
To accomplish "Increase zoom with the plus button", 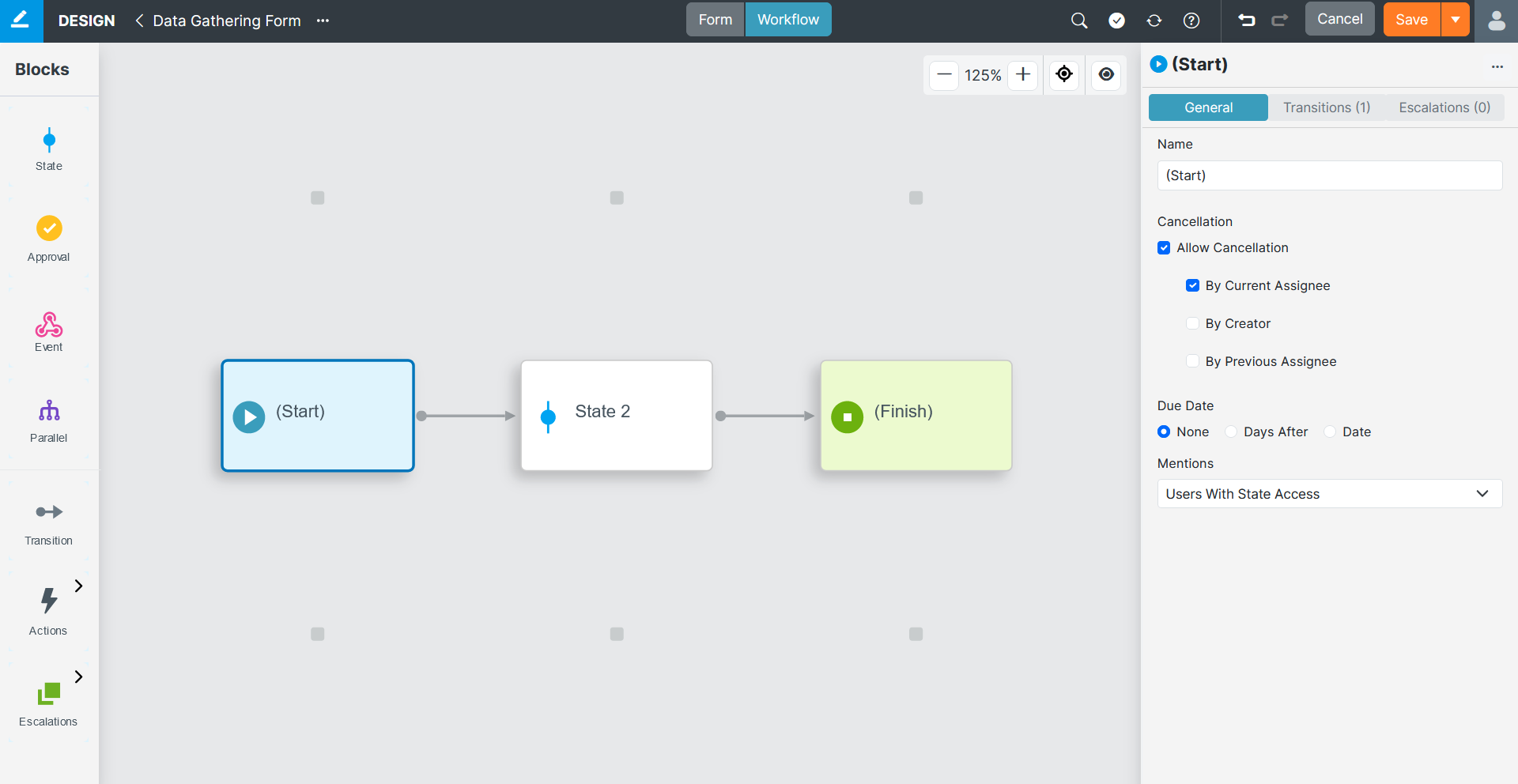I will pyautogui.click(x=1023, y=74).
